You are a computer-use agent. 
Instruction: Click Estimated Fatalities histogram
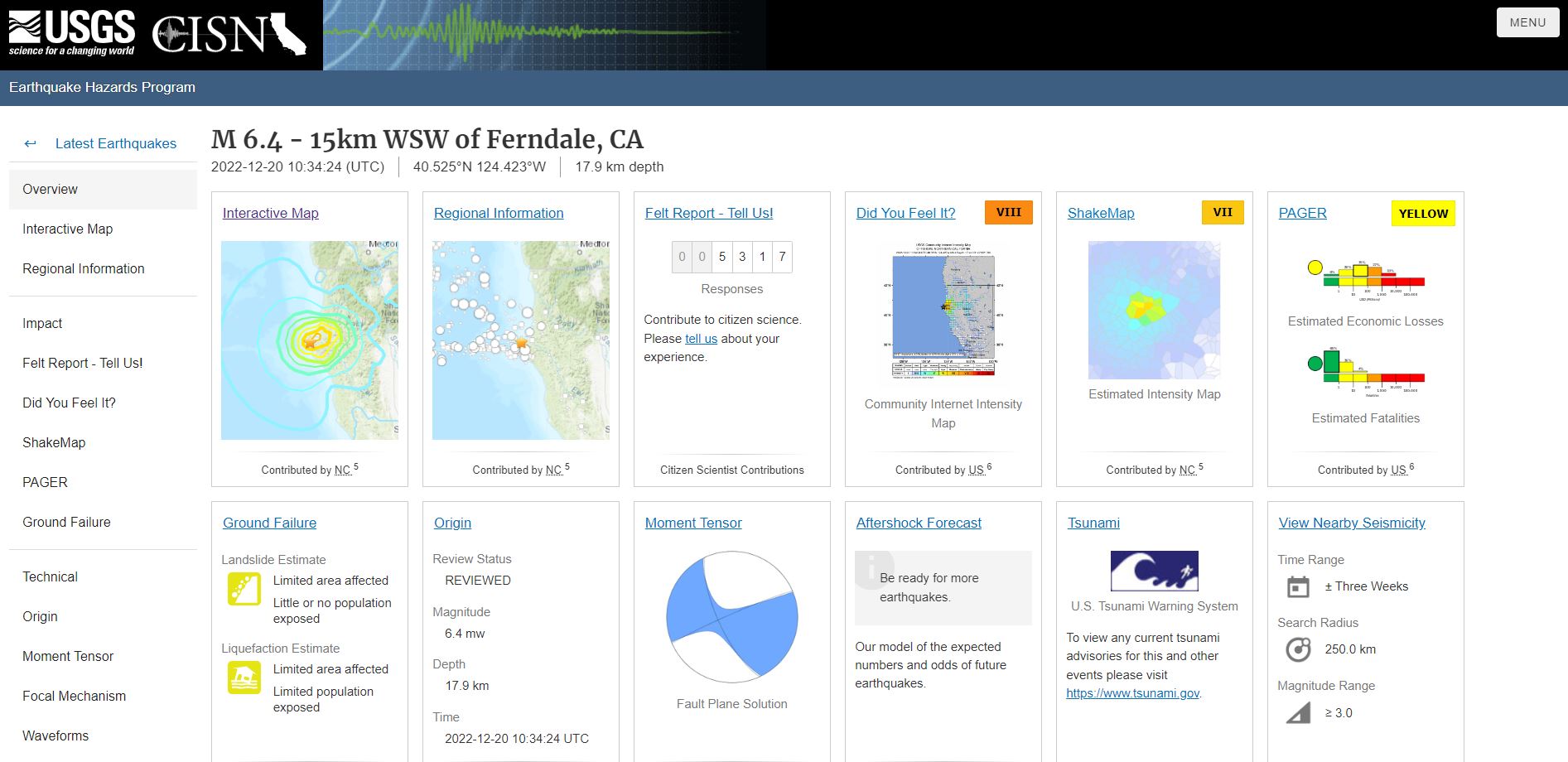point(1366,372)
